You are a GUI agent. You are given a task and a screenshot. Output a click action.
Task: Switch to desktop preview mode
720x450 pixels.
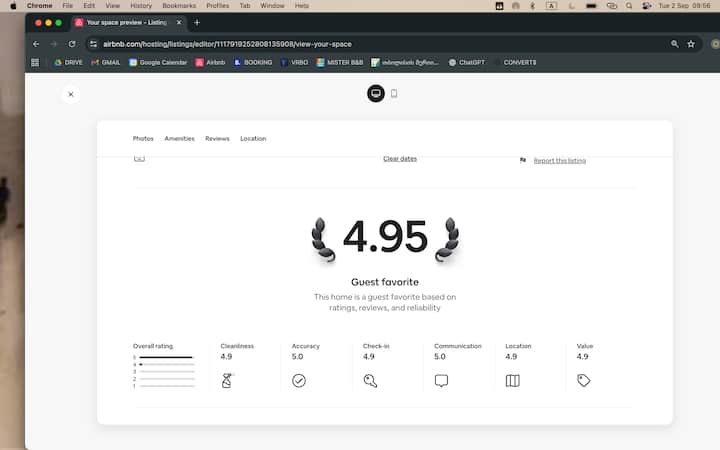[376, 93]
